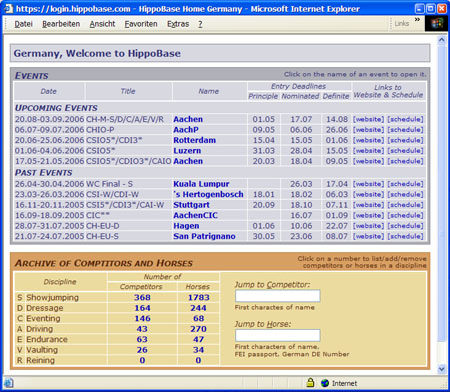
Task: Open schedule link for AachenCIC
Action: 405,215
